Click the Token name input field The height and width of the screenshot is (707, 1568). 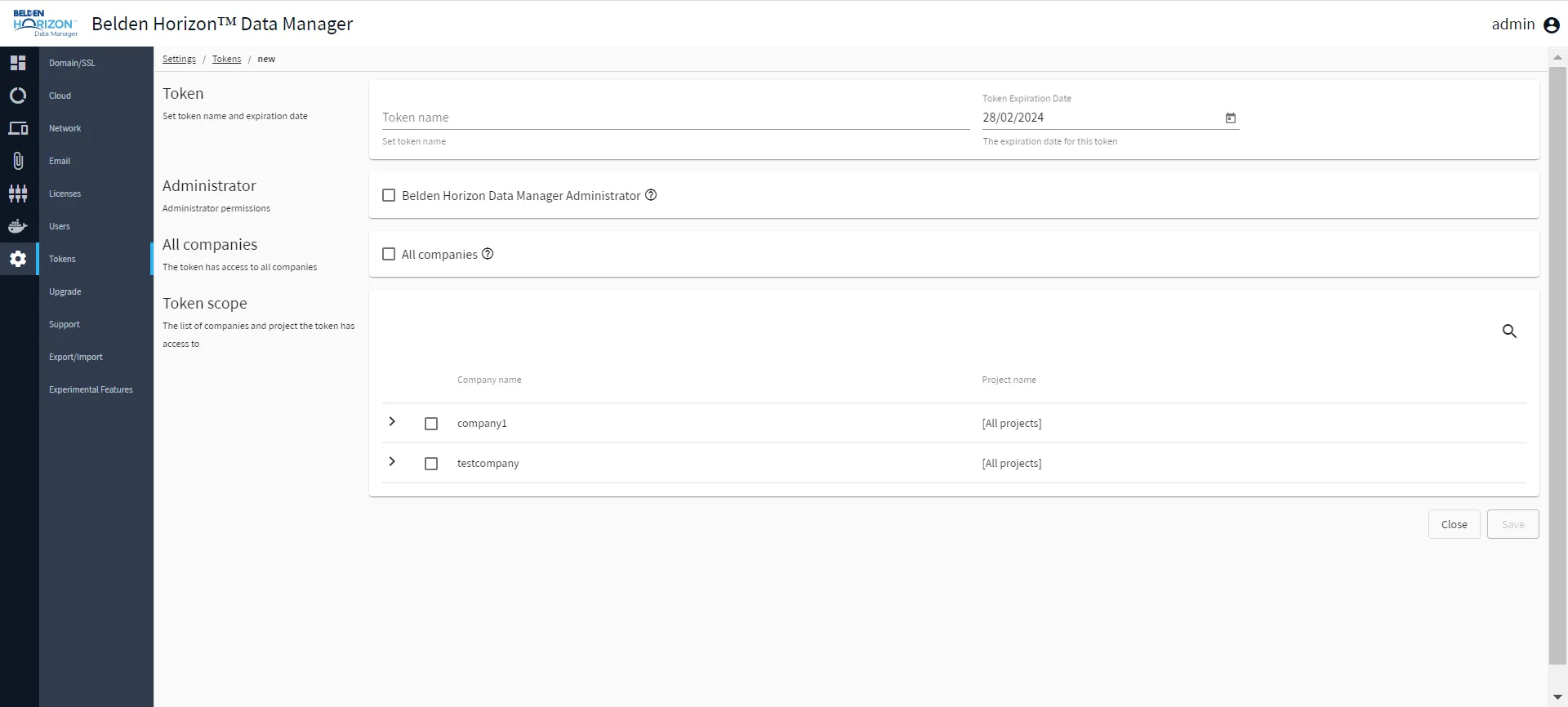[x=675, y=118]
